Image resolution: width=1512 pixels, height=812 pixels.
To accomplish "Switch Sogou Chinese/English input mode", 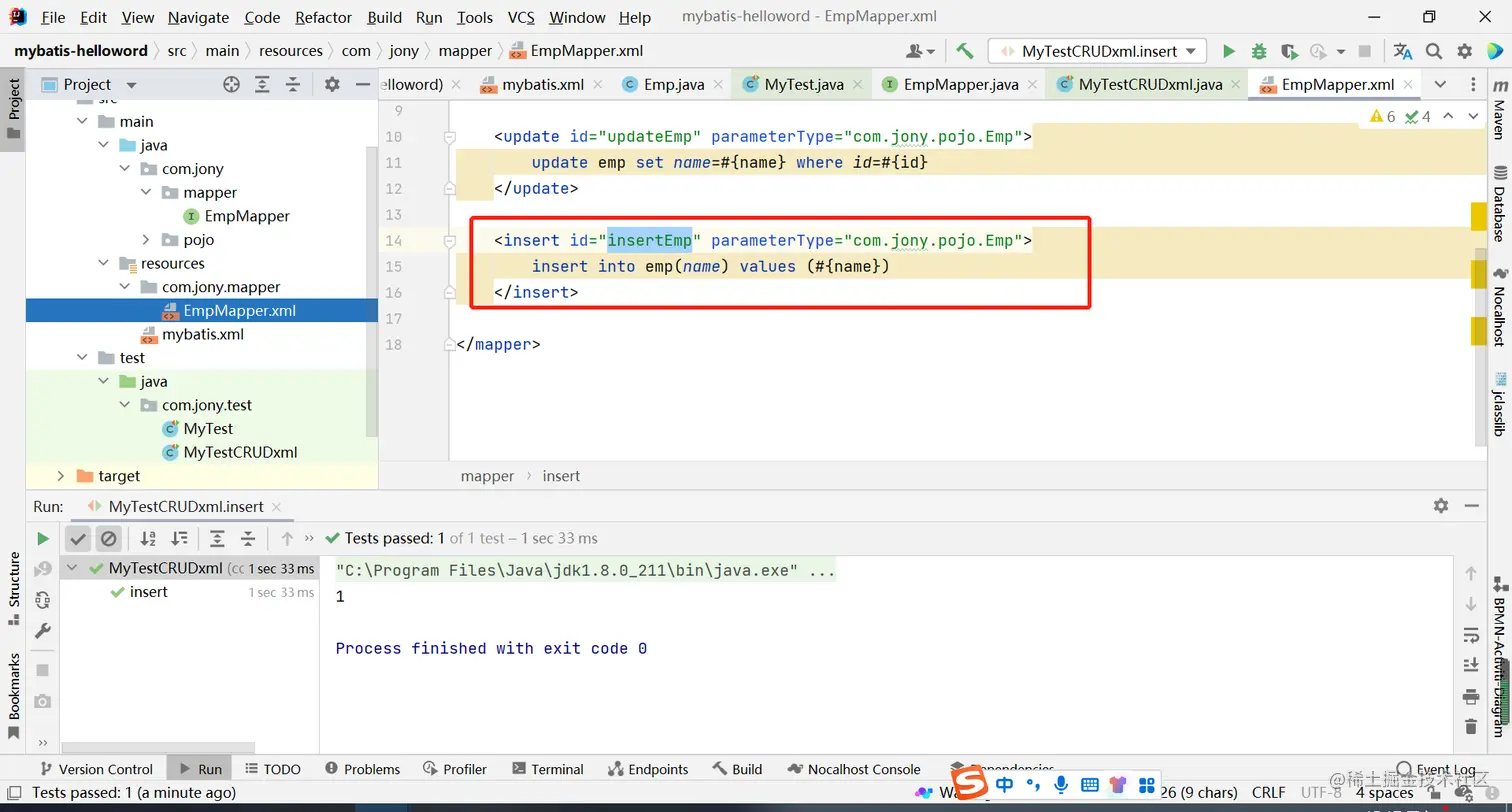I will [x=1005, y=785].
